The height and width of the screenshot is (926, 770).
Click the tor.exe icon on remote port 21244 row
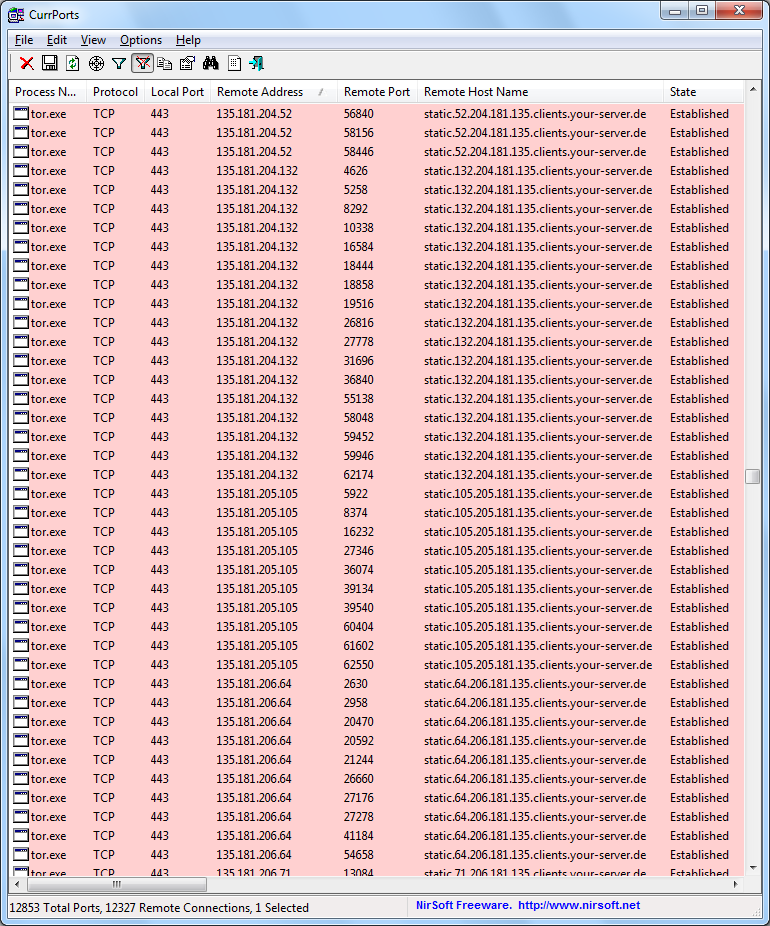[21, 760]
